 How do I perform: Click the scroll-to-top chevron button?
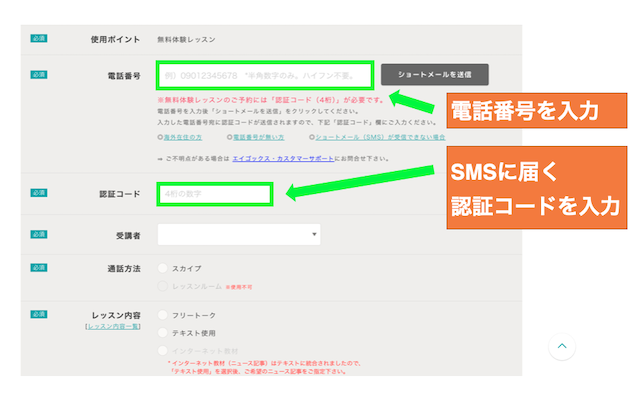pyautogui.click(x=562, y=346)
